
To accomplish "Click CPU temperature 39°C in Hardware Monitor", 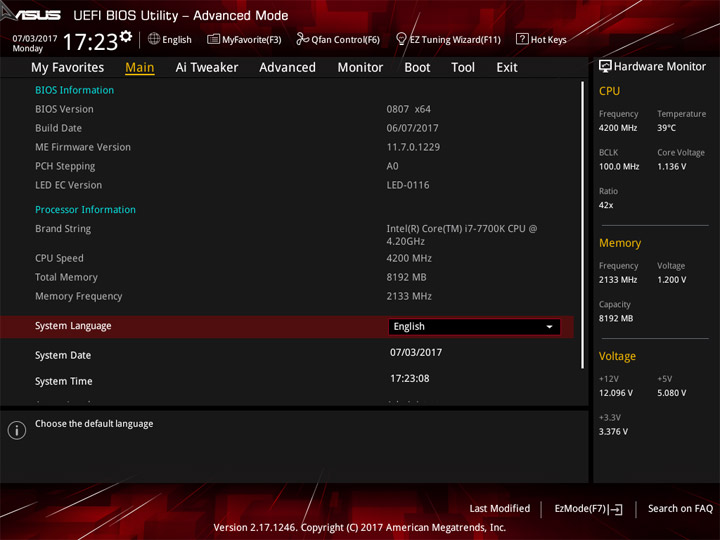I will coord(666,128).
